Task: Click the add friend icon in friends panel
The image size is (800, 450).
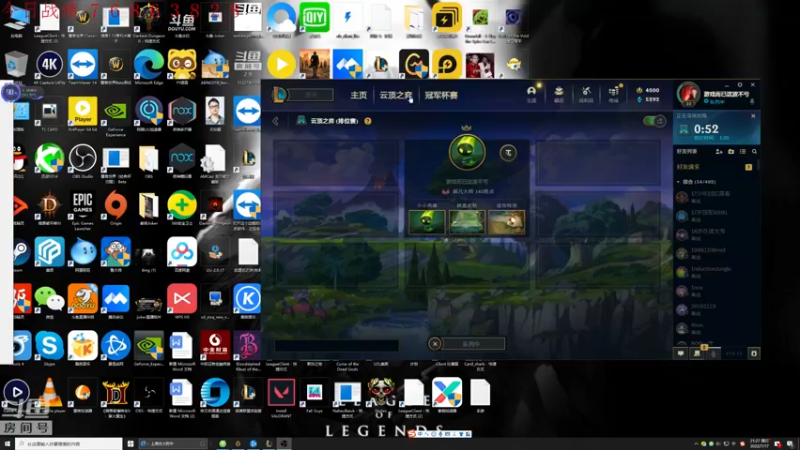Action: click(x=719, y=152)
